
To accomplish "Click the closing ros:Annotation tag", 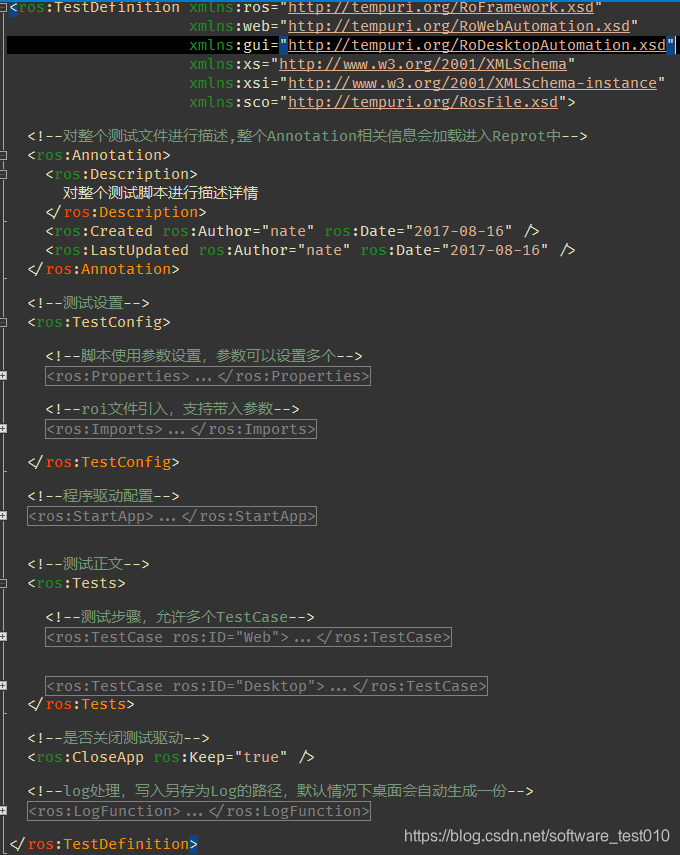I will 104,269.
